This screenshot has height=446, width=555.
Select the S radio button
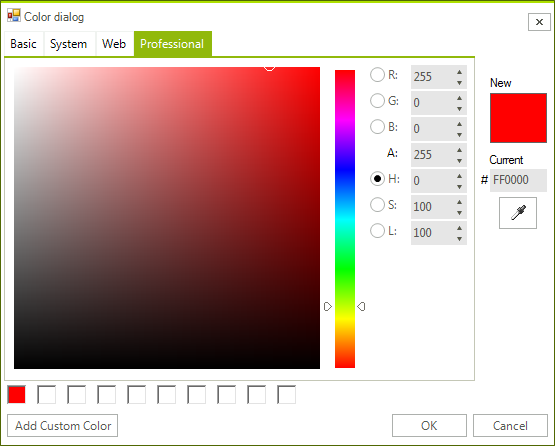(377, 205)
